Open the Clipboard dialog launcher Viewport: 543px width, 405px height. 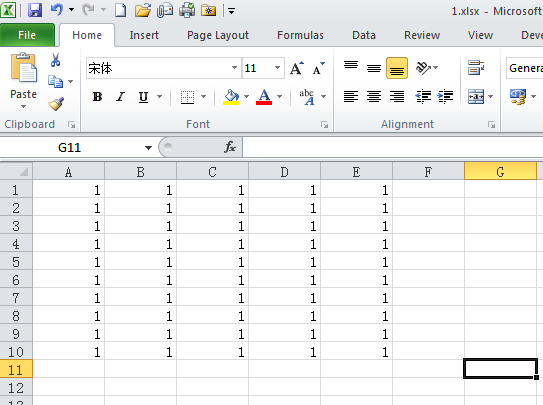71,125
